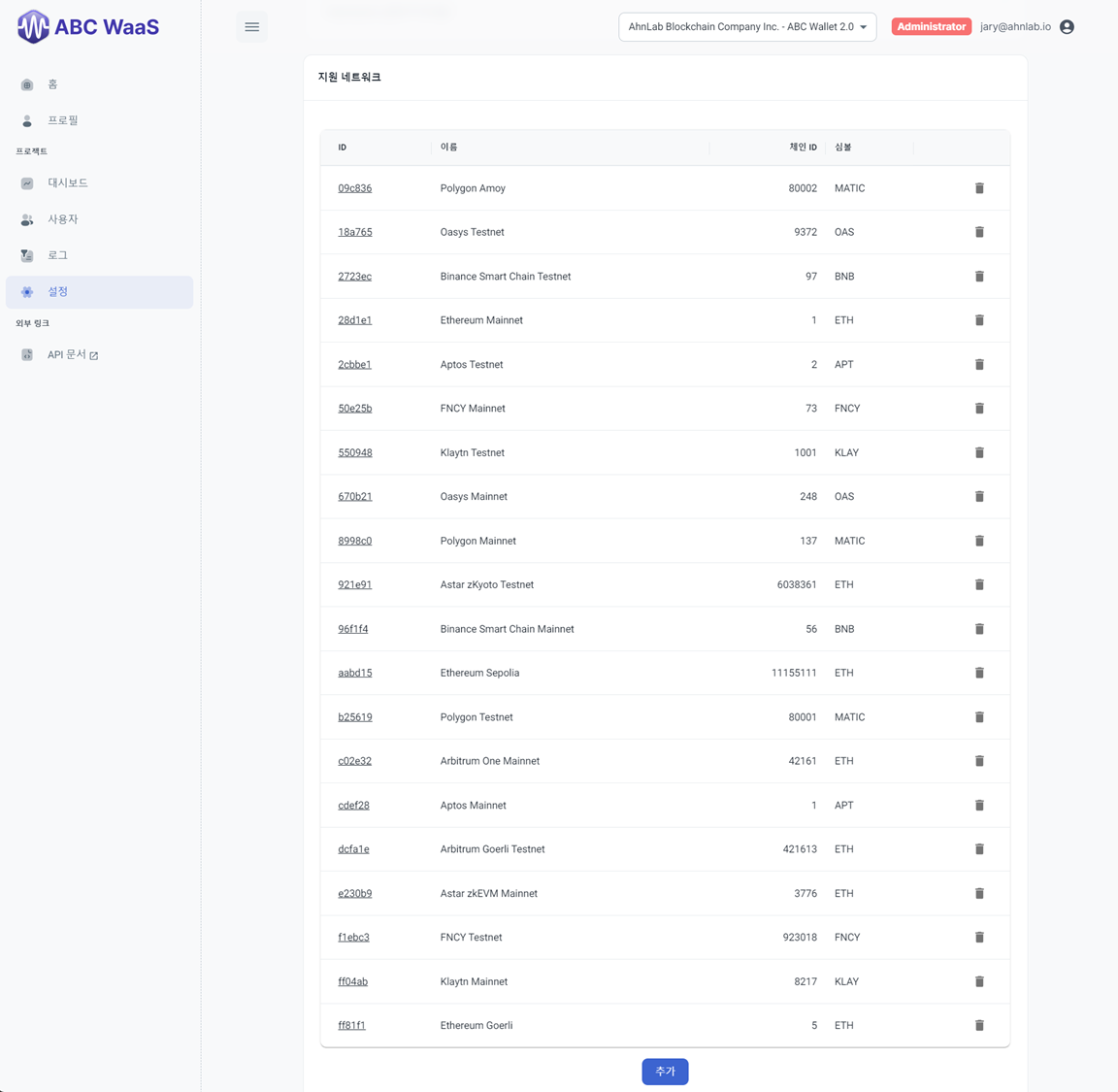Click the jary@ahnlab.io account email

[1015, 26]
